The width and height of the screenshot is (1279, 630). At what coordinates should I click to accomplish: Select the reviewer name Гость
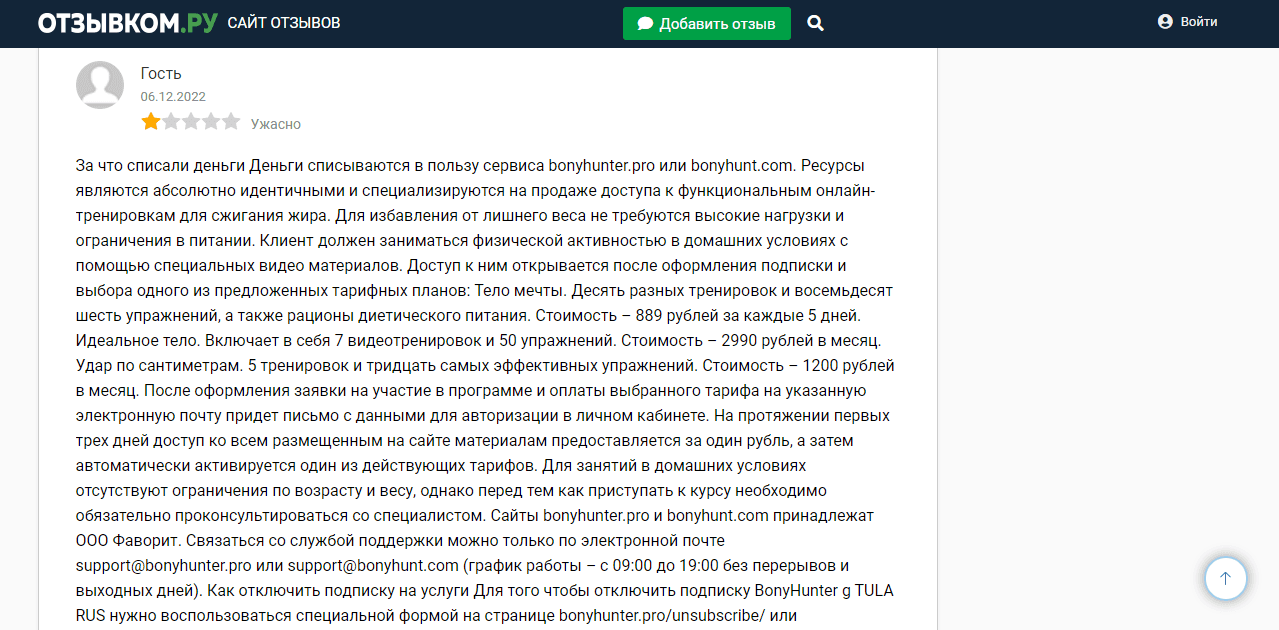tap(160, 72)
